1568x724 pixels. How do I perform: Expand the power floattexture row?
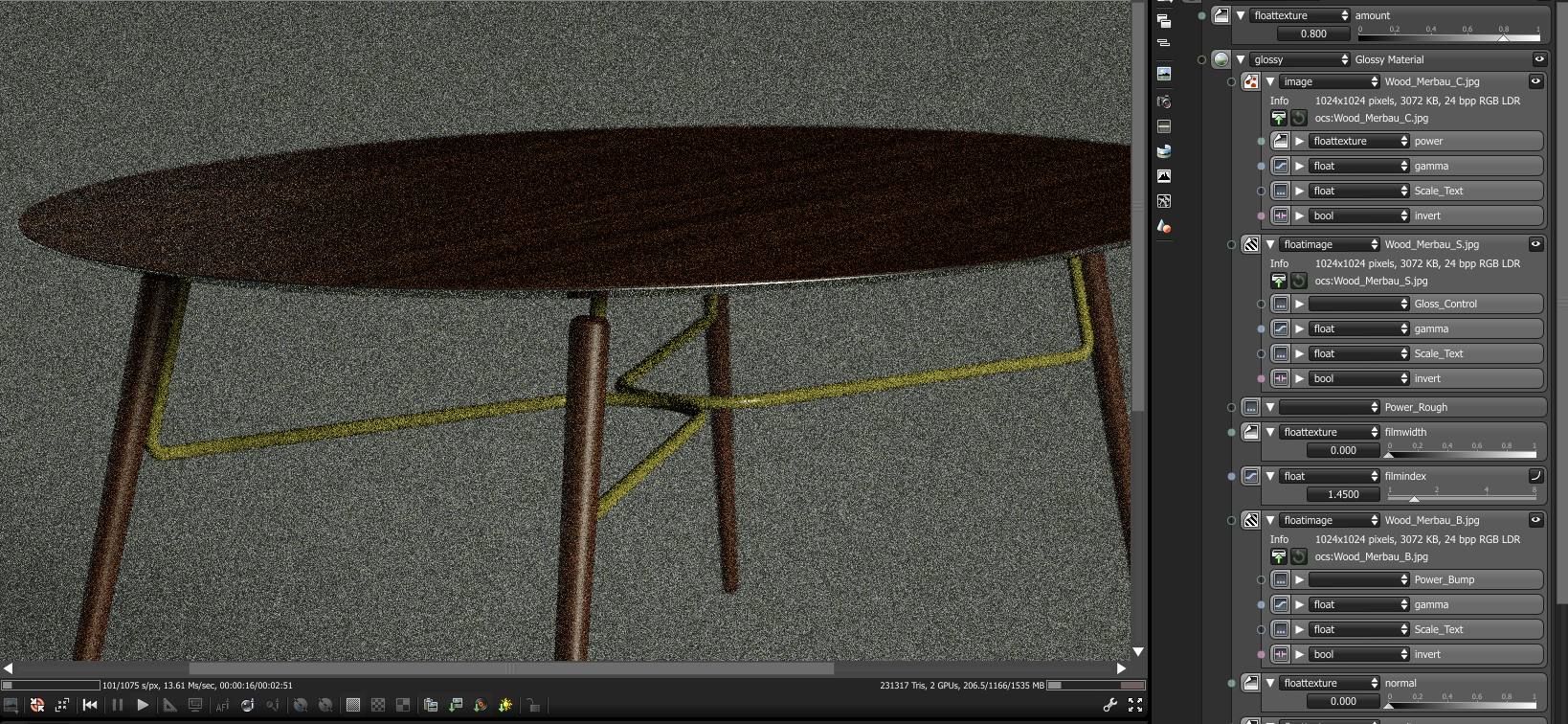click(1300, 141)
